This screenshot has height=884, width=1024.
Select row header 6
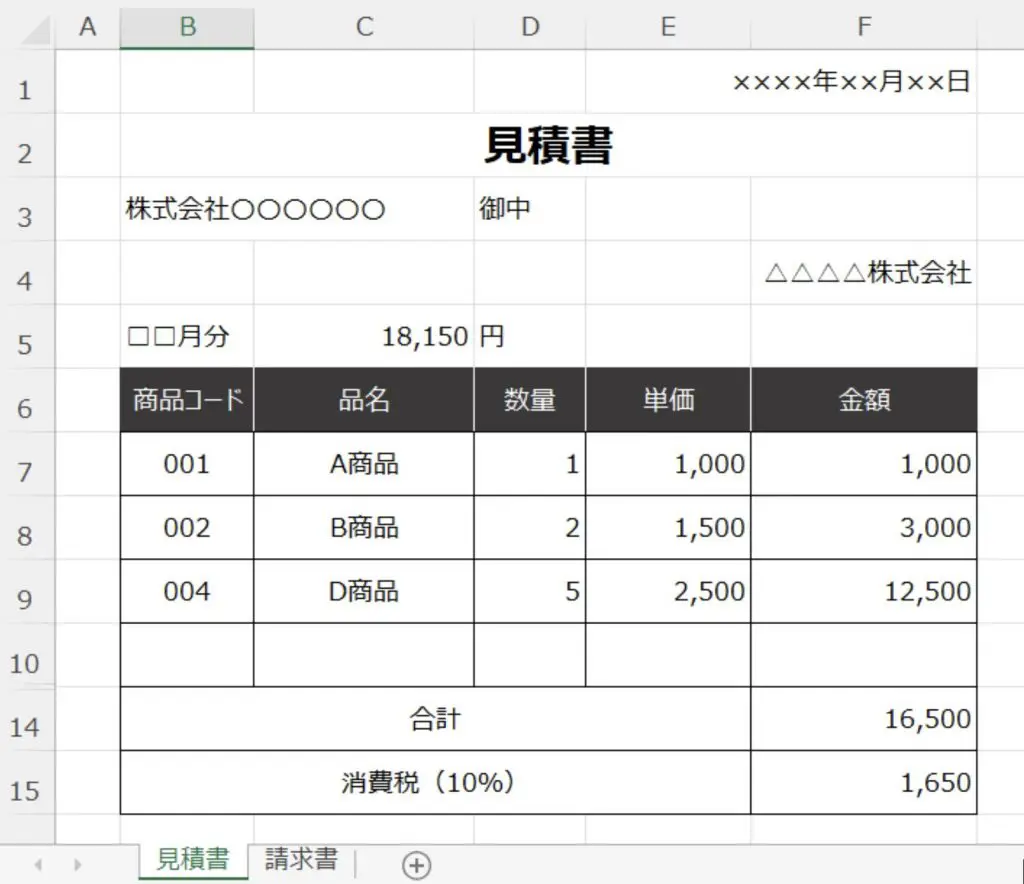25,399
